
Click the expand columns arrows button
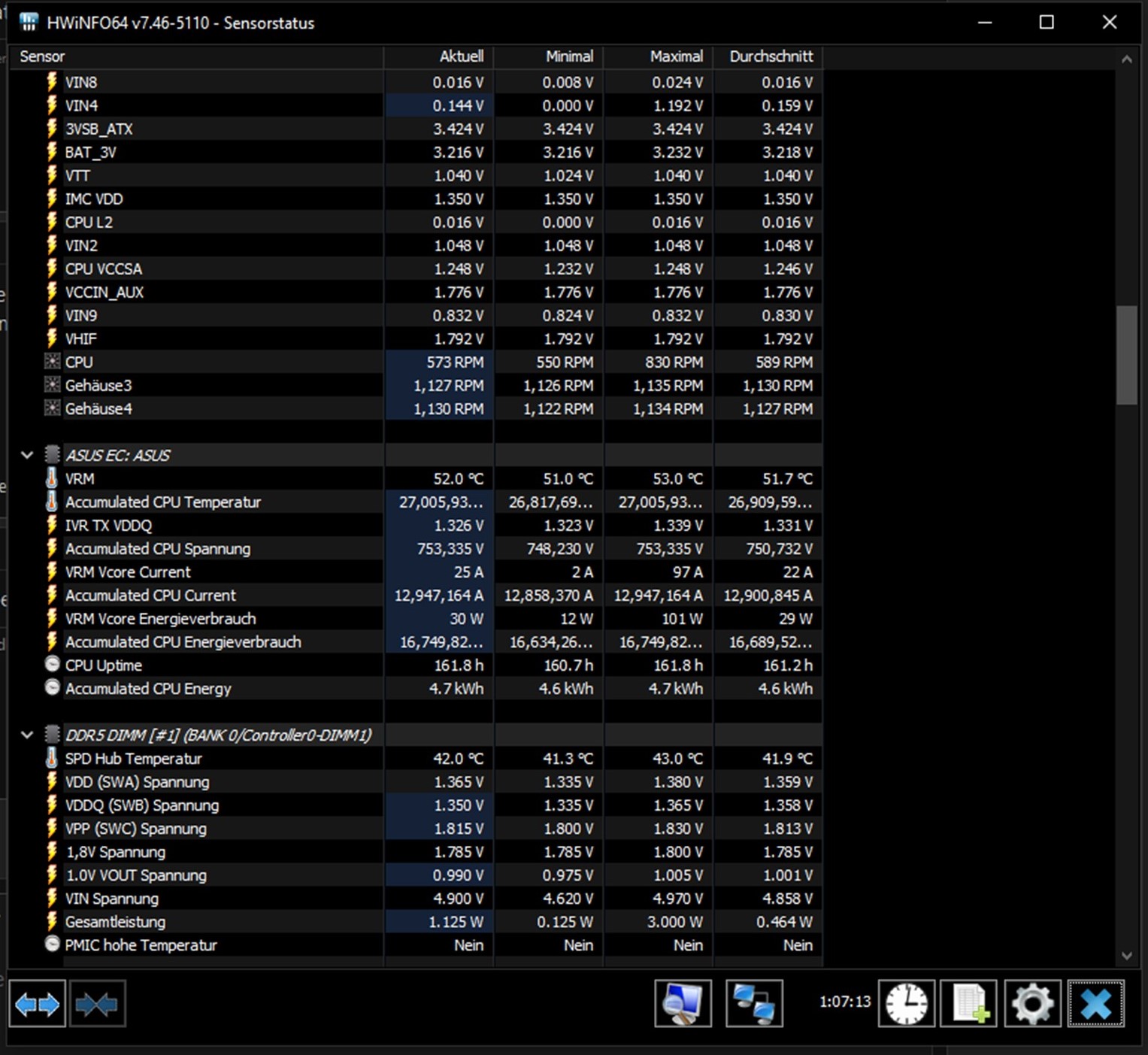point(37,1004)
